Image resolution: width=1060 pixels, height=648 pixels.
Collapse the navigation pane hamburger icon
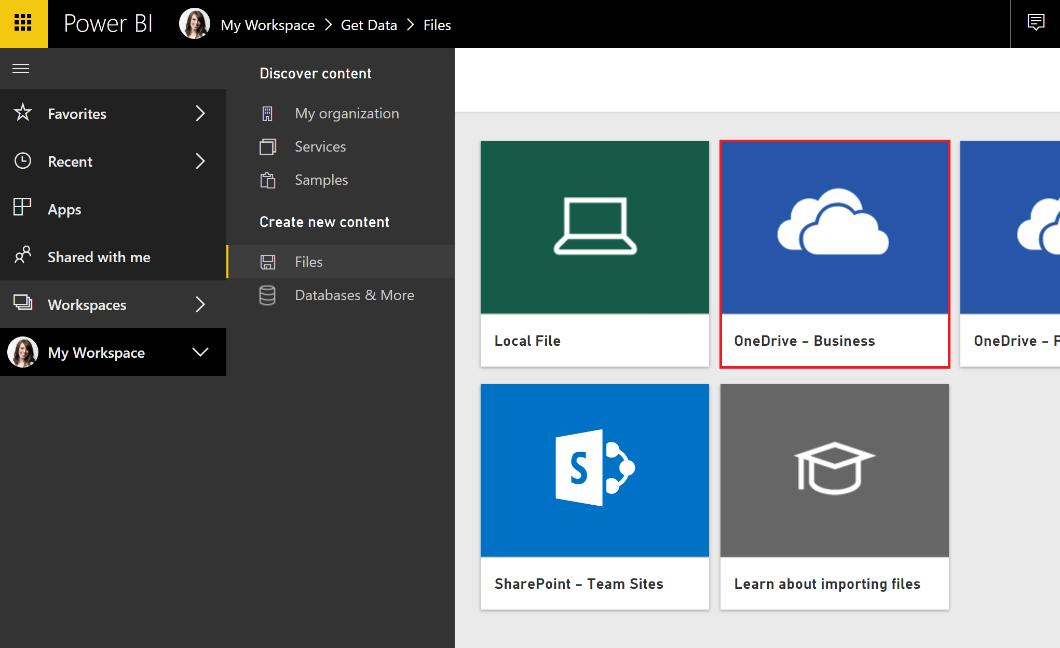21,68
